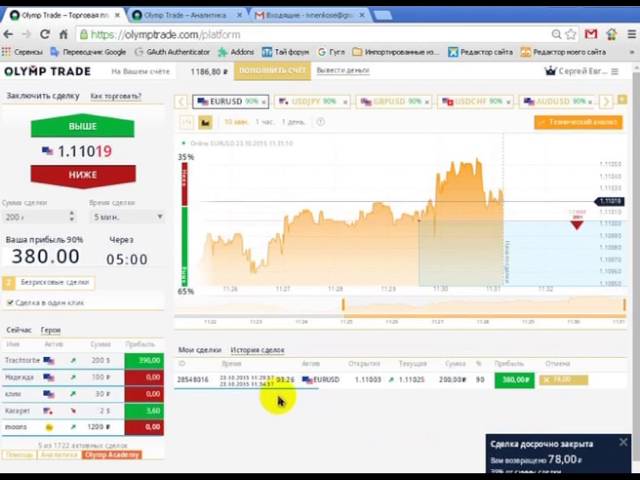This screenshot has width=640, height=480.
Task: Click the green ВЫШЕ (up) trade button
Action: [82, 127]
